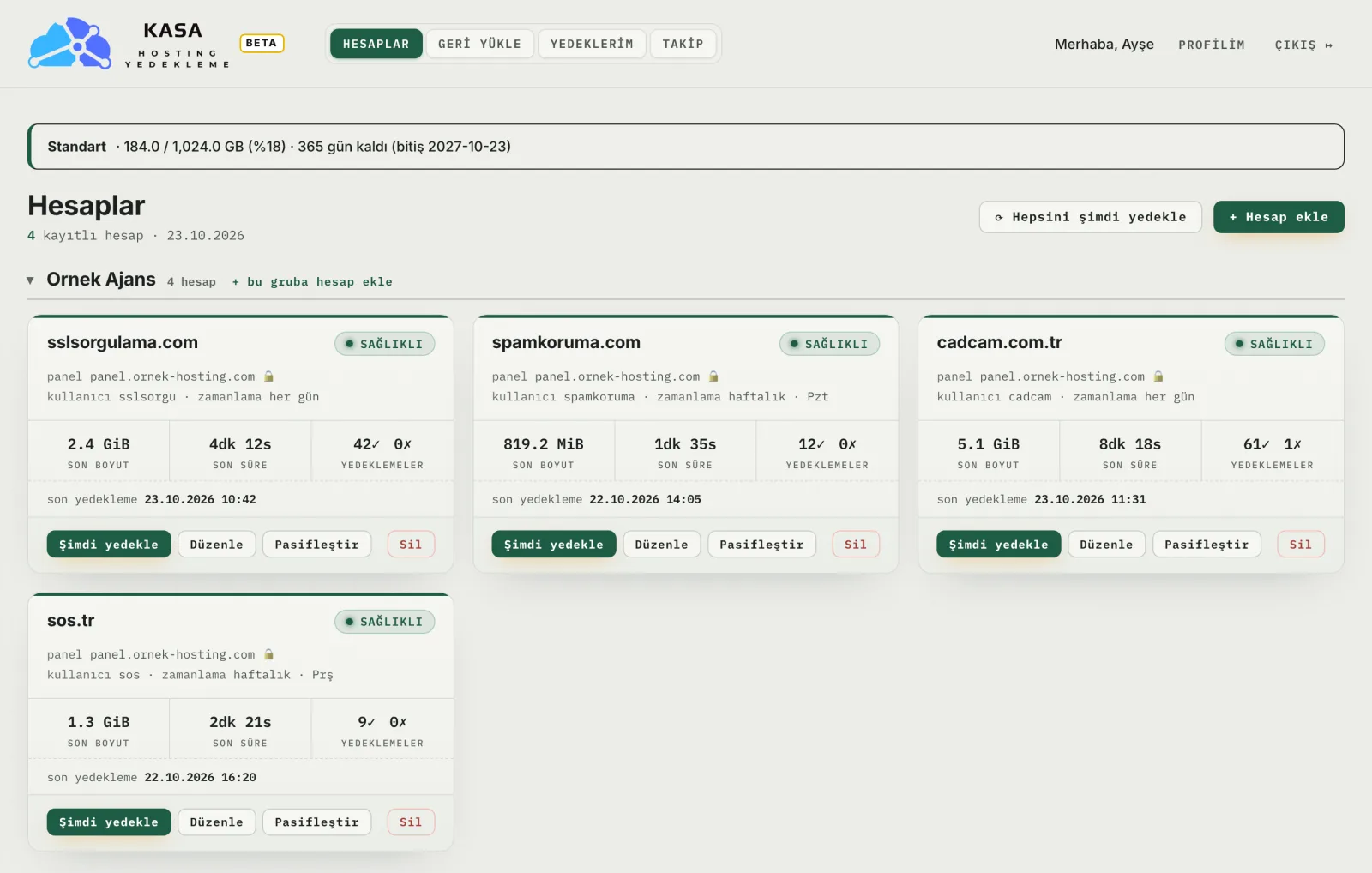This screenshot has height=873, width=1372.
Task: Click the Merhaba, Ayşe greeting
Action: [x=1104, y=45]
